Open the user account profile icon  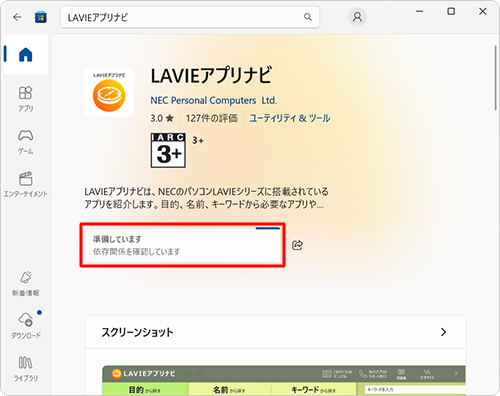[x=357, y=17]
